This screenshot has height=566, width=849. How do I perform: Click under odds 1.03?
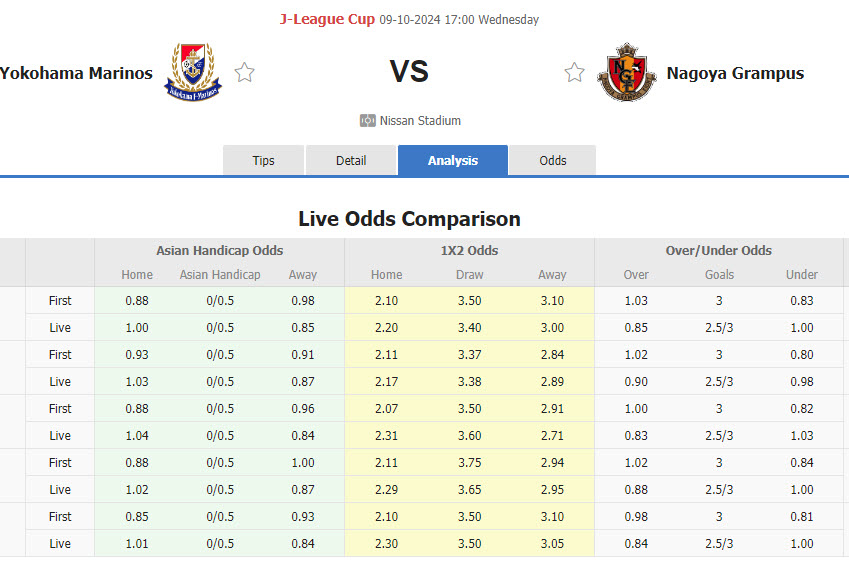(x=802, y=436)
